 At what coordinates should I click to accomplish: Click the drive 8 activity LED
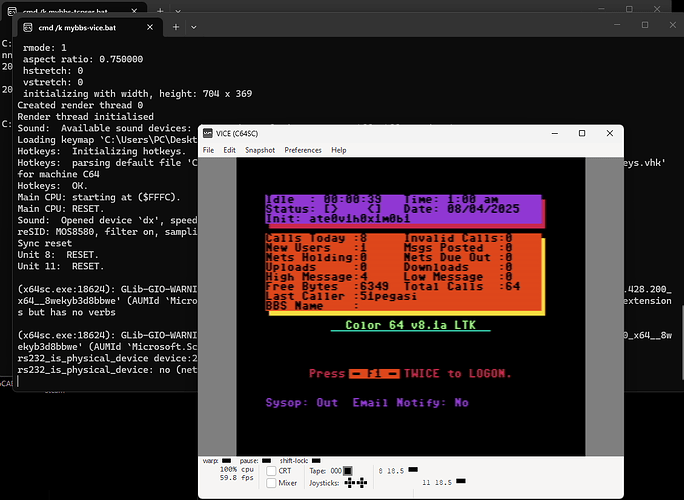413,469
